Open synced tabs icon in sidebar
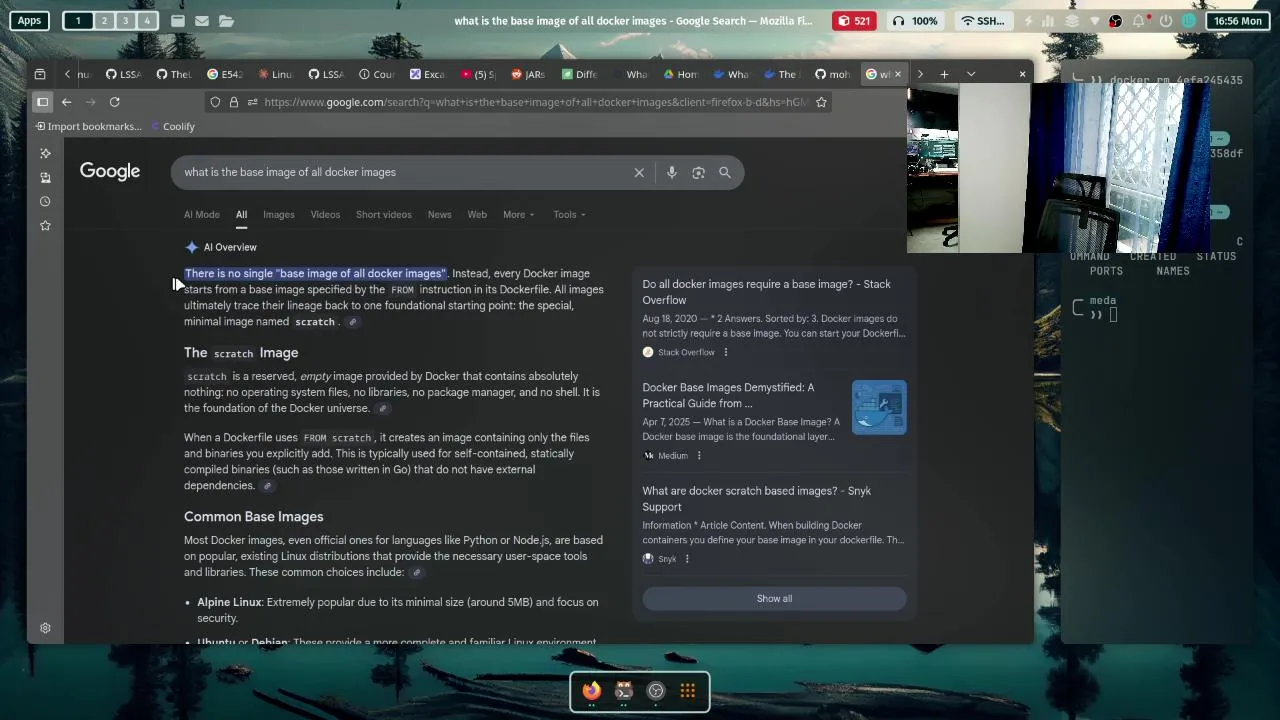 tap(45, 177)
